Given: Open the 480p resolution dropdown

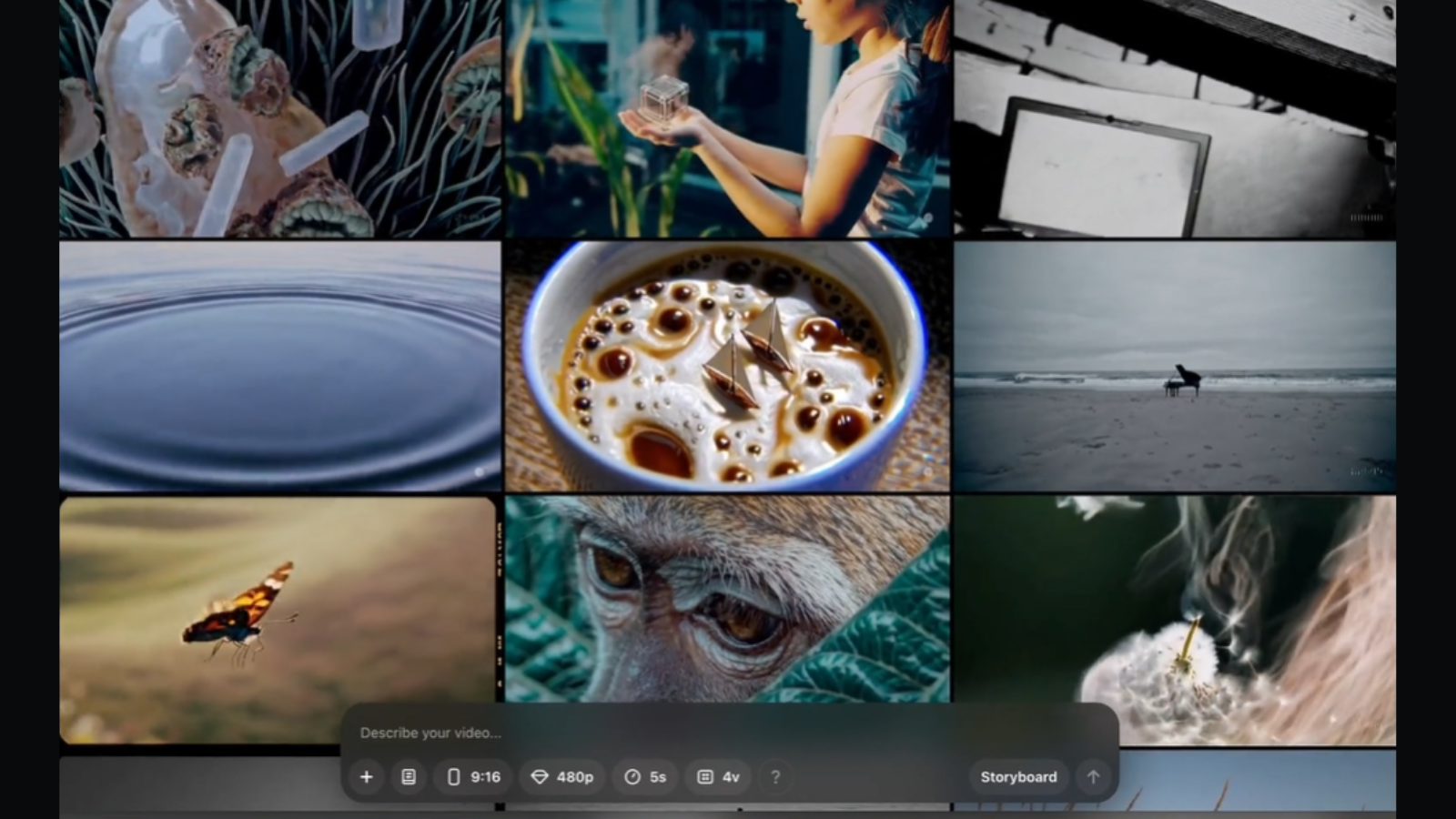Looking at the screenshot, I should 562,777.
